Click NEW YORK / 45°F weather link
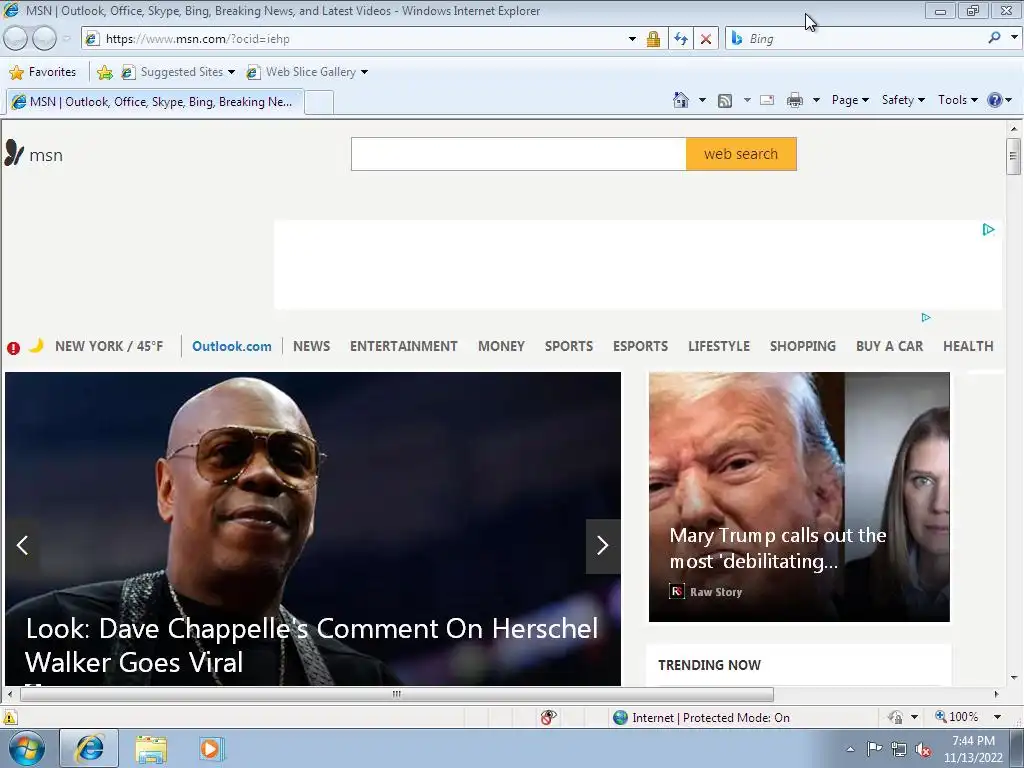This screenshot has width=1024, height=768. [109, 346]
